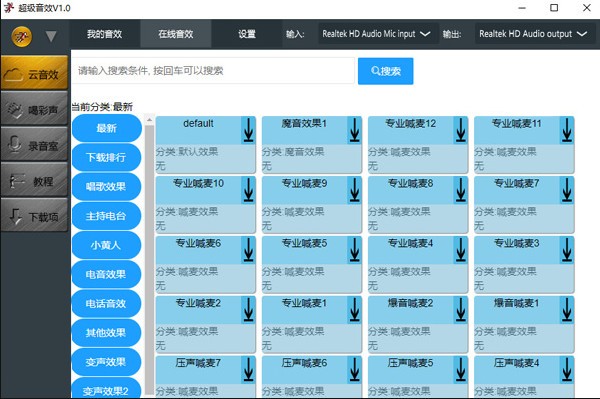Download 专业喊麦11 via its arrow icon
600x399 pixels.
pyautogui.click(x=567, y=130)
